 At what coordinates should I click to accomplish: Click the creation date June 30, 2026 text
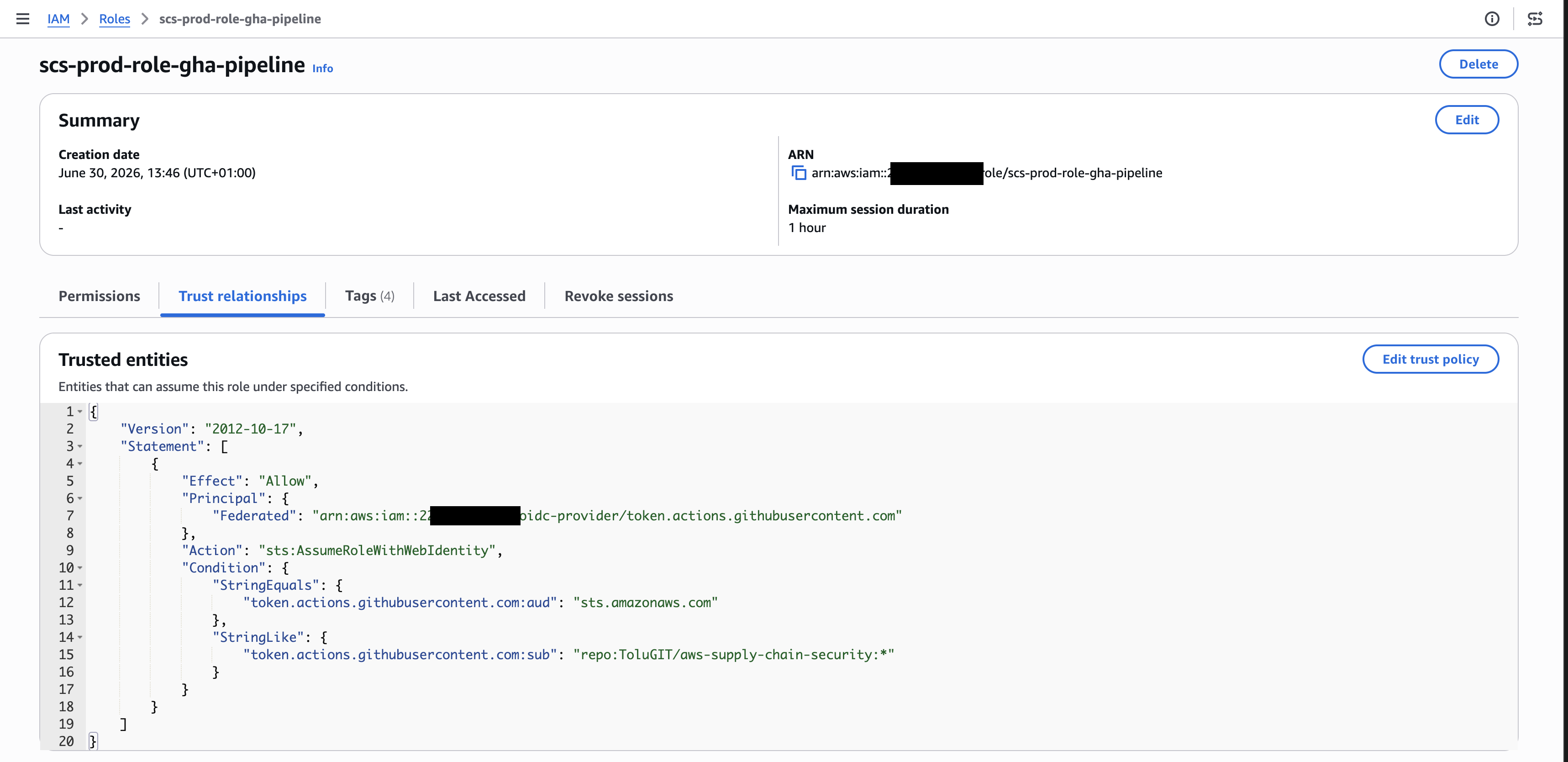coord(157,173)
